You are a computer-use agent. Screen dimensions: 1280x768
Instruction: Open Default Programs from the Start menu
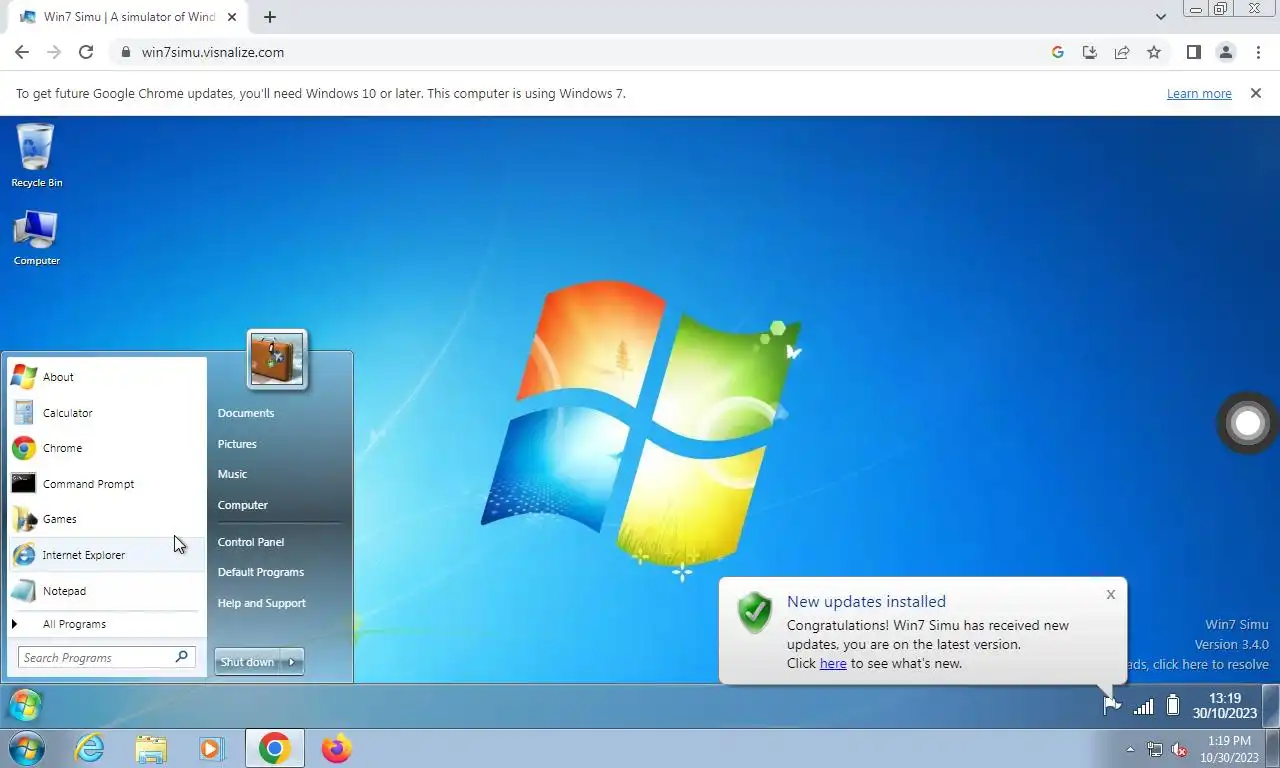tap(261, 572)
